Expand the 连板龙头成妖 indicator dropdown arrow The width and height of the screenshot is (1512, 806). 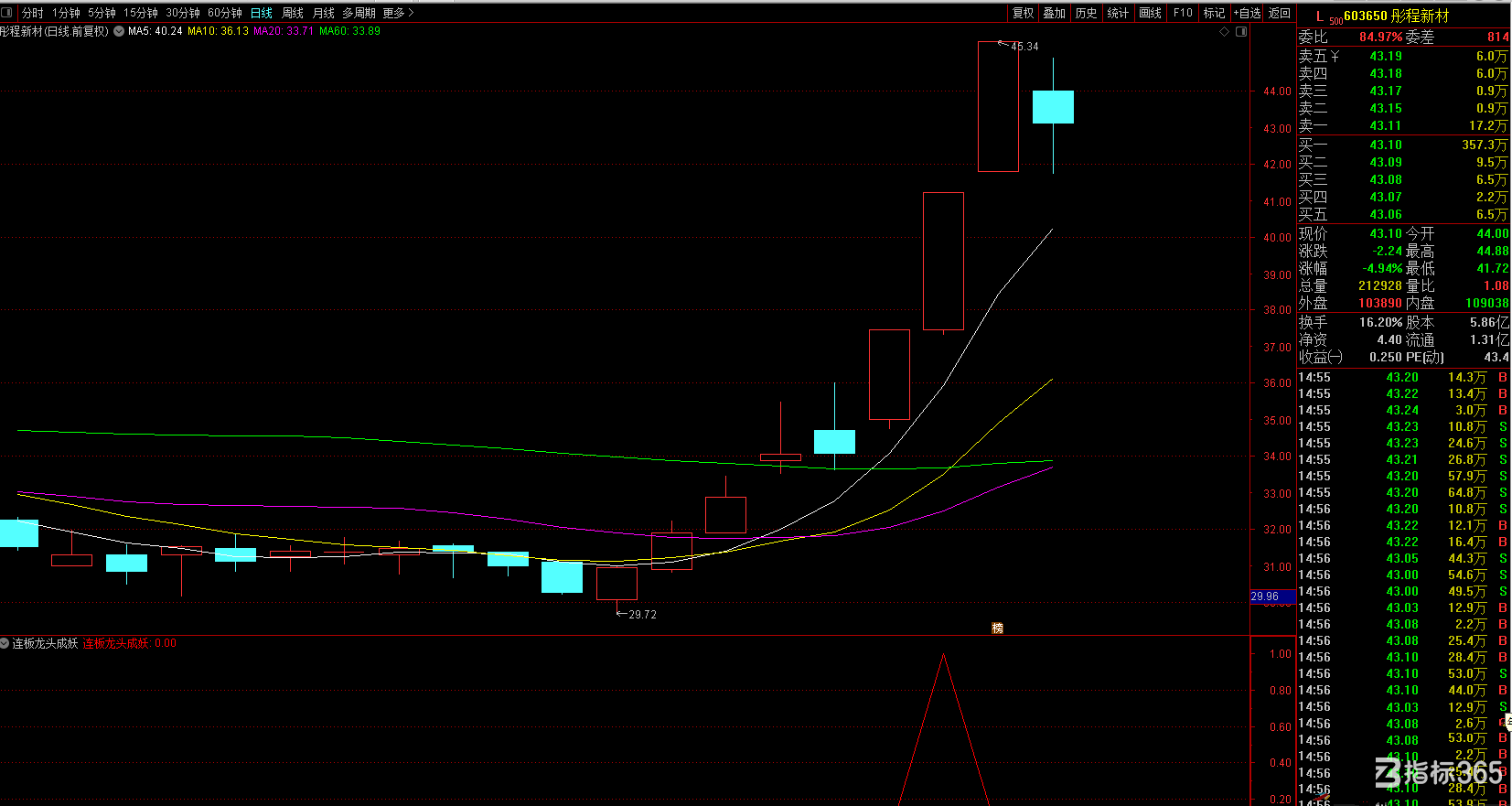5,643
